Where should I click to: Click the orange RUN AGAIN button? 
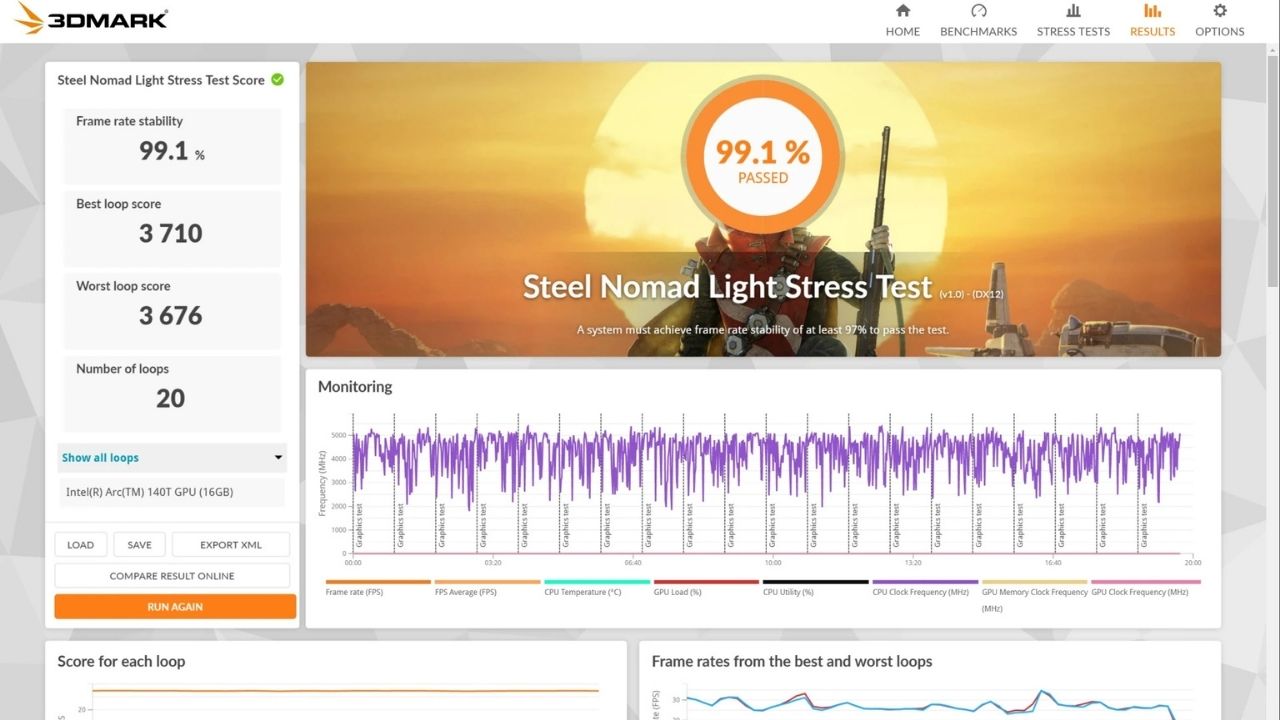coord(175,607)
